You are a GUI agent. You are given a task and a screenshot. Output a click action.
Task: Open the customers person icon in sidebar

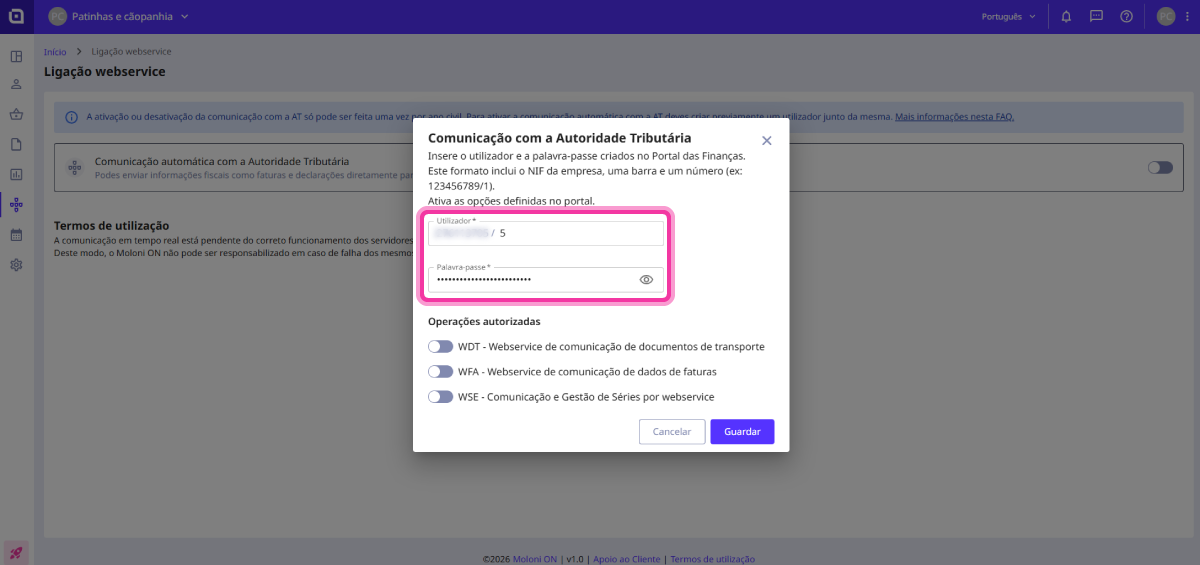(x=16, y=85)
